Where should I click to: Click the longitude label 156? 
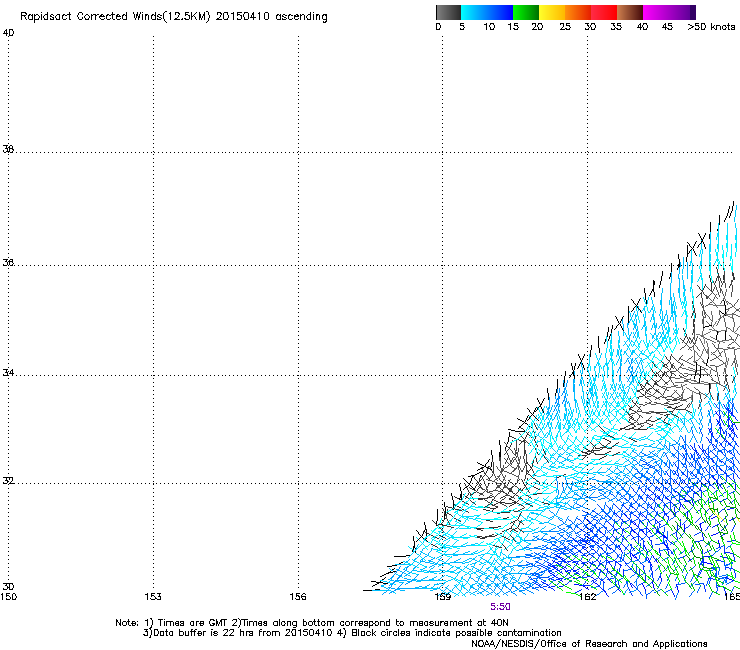click(x=298, y=597)
